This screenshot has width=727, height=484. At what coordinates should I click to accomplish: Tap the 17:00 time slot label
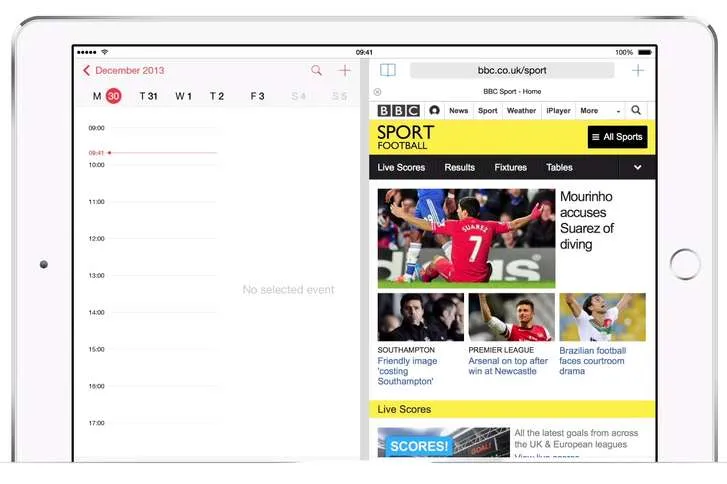coord(96,423)
